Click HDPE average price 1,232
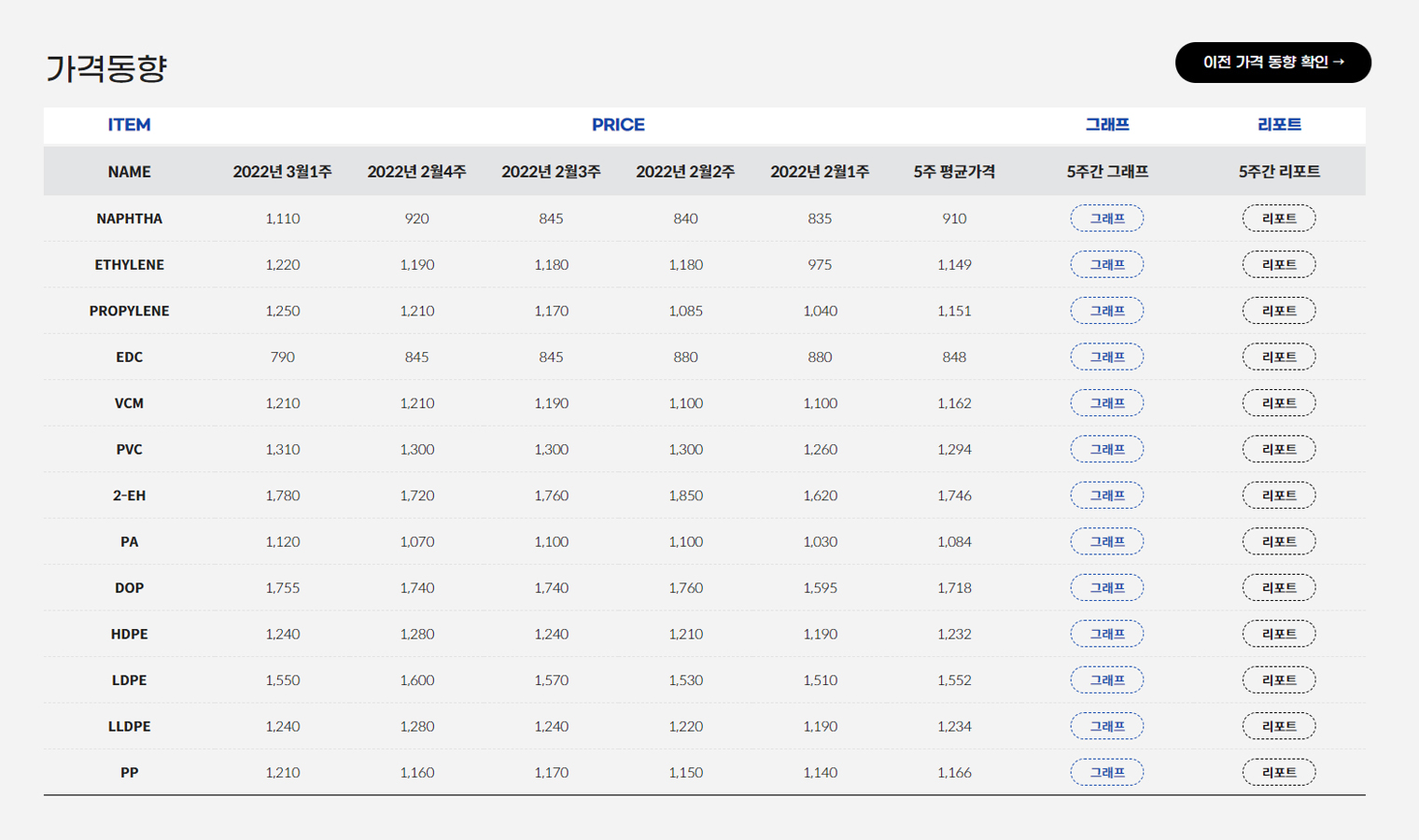 pos(954,634)
